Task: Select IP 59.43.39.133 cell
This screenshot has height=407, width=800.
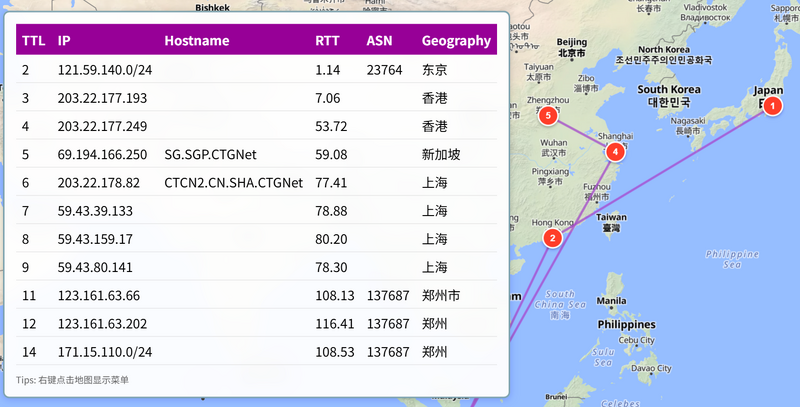Action: click(x=95, y=211)
